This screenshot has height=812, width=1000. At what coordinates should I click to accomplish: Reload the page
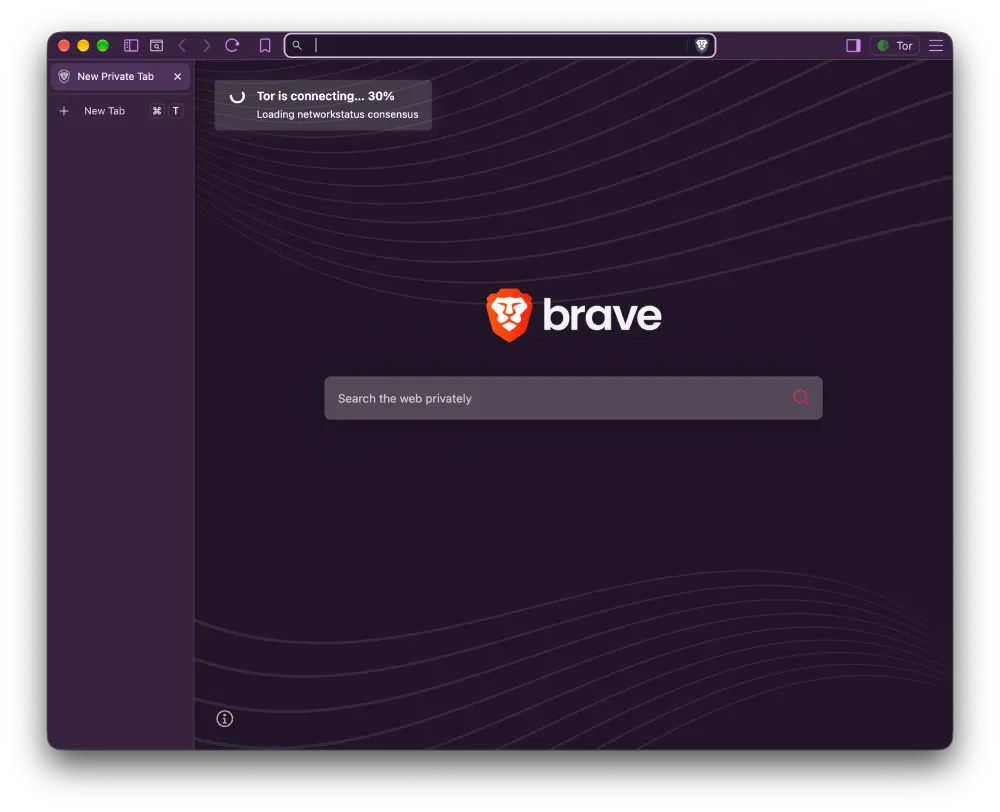(x=232, y=45)
